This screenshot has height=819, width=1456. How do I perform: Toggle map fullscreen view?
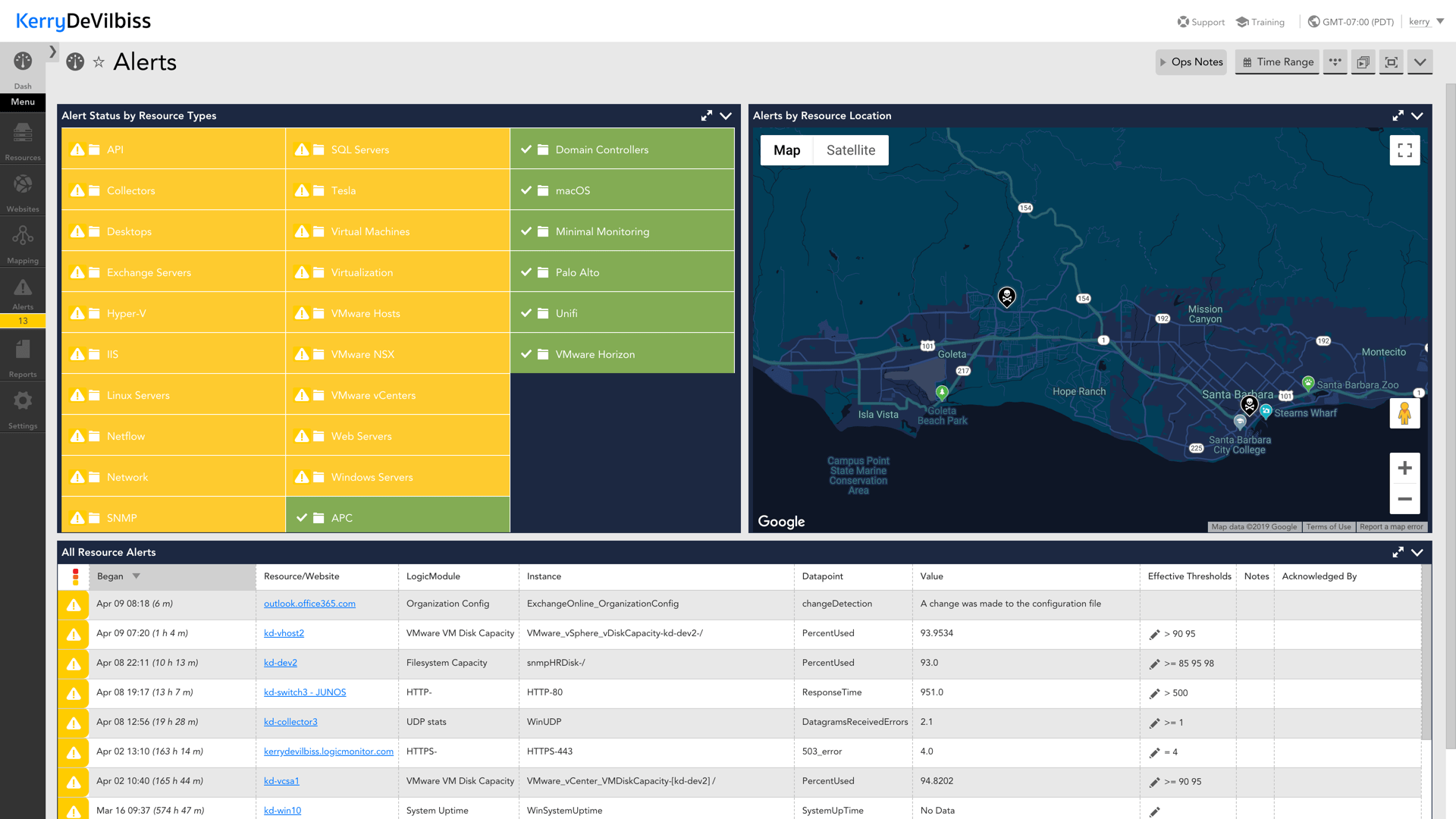pos(1404,150)
